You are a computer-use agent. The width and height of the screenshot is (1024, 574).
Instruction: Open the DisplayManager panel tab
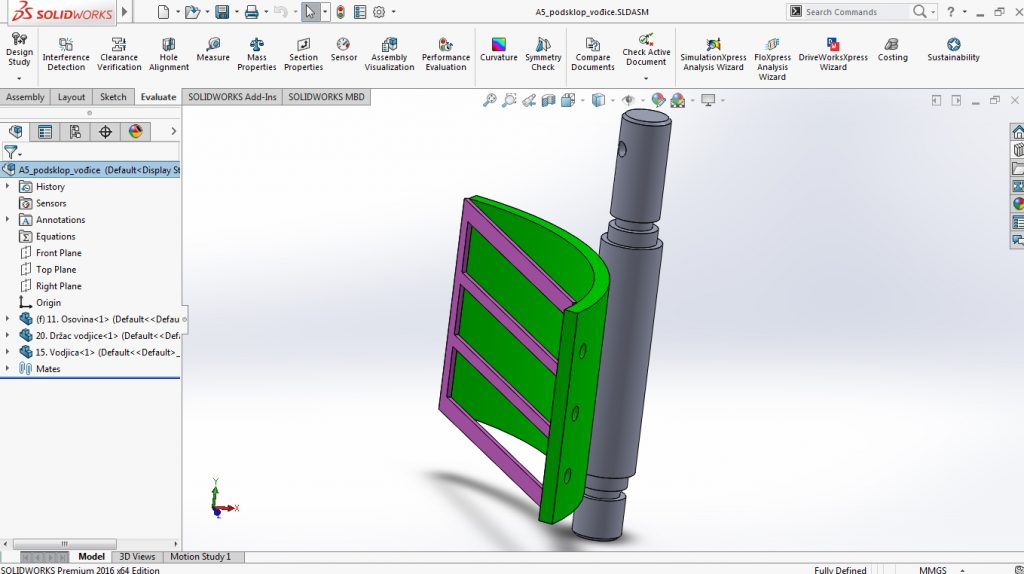[x=135, y=132]
